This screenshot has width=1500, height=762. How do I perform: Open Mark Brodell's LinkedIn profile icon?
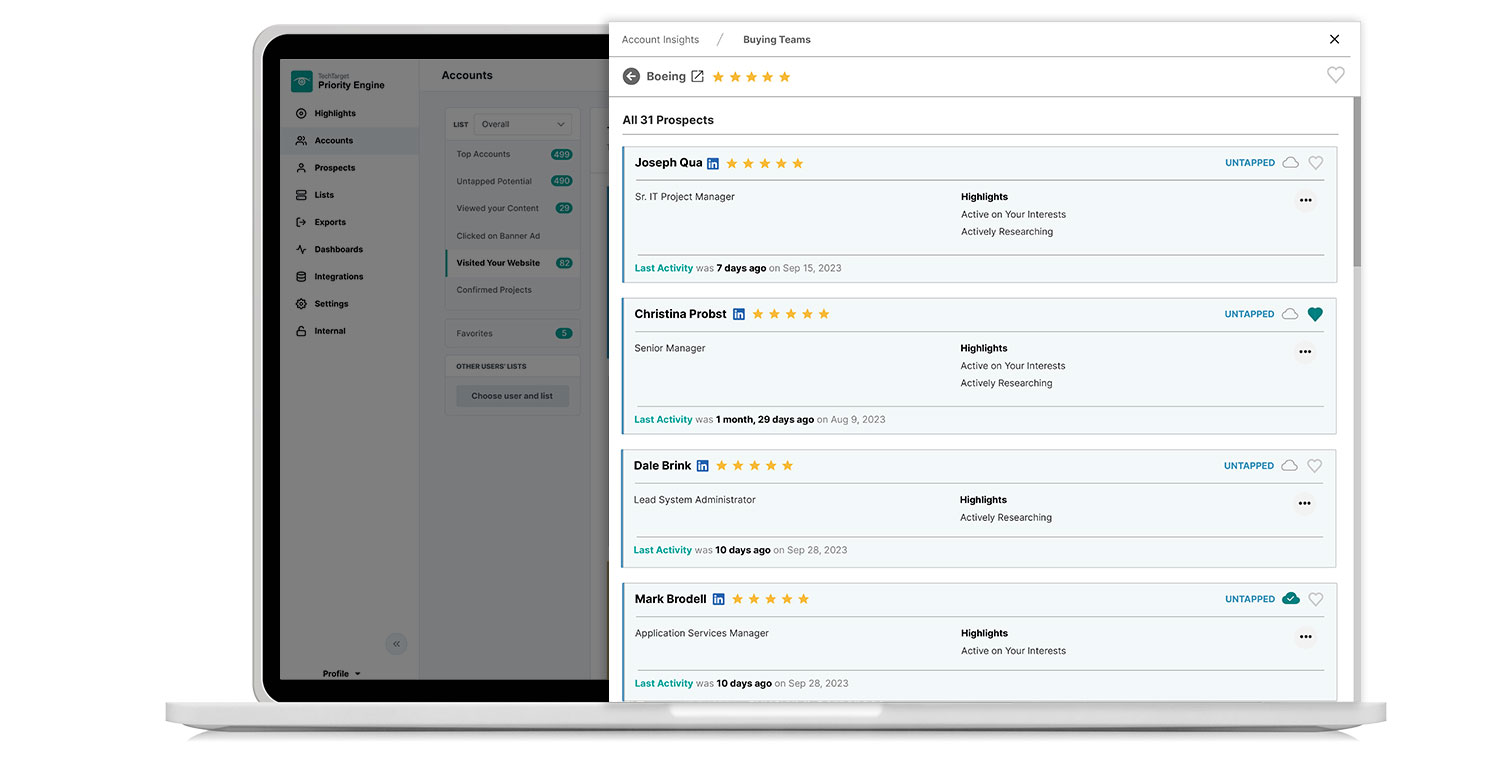pyautogui.click(x=718, y=599)
